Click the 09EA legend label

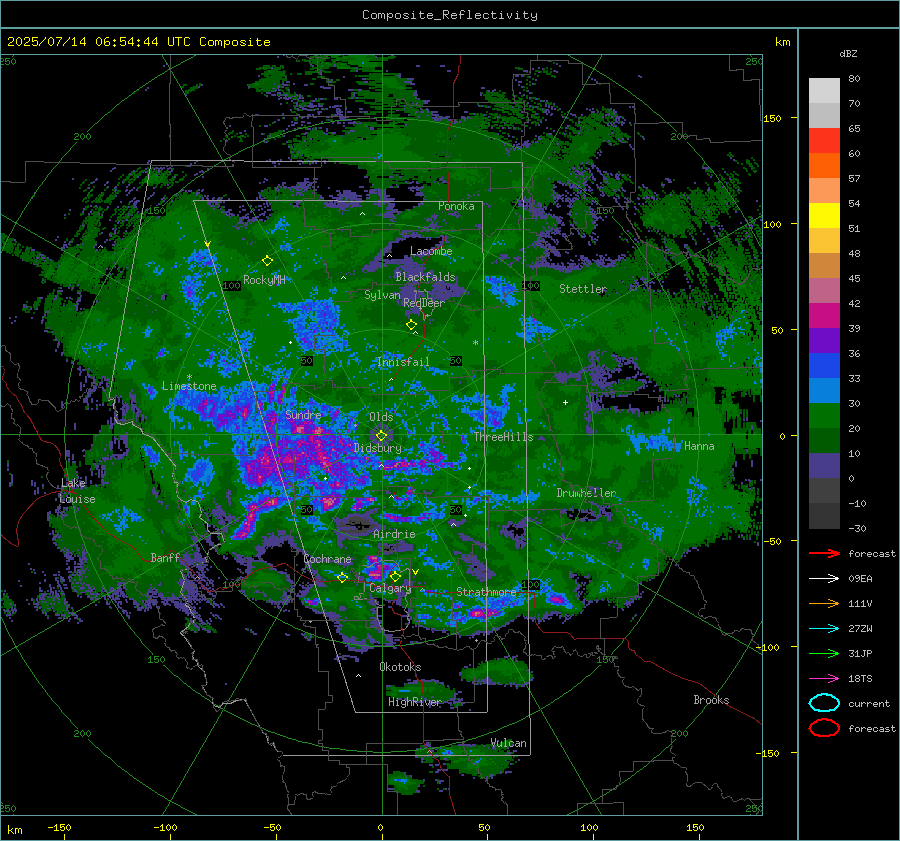coord(860,579)
